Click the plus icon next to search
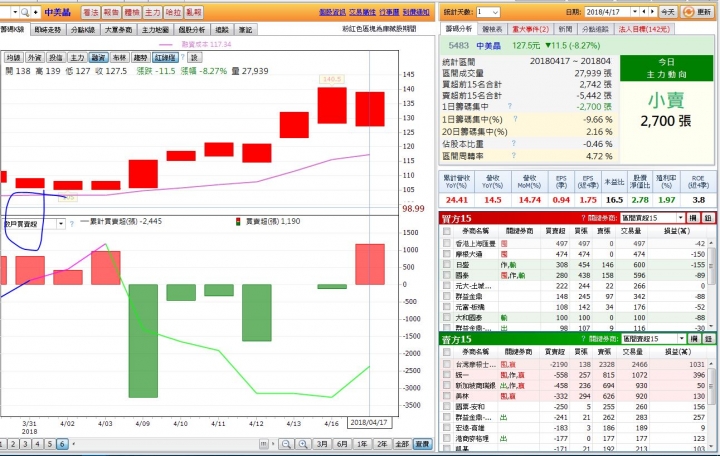This screenshot has width=720, height=456. (35, 12)
